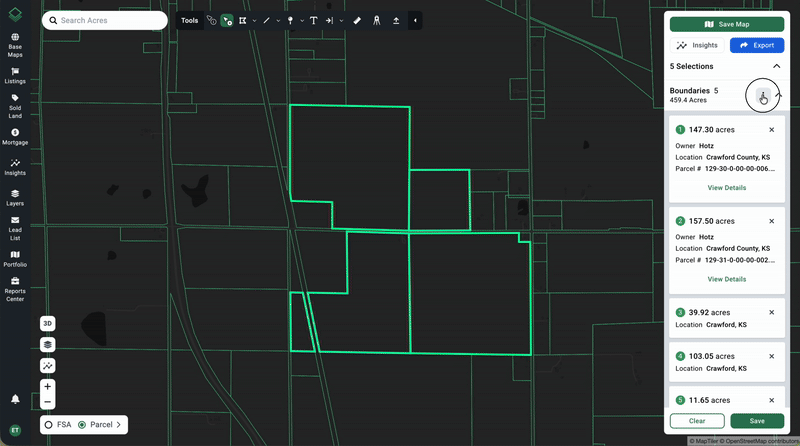800x446 pixels.
Task: Select the ruler measure tool
Action: tap(357, 20)
